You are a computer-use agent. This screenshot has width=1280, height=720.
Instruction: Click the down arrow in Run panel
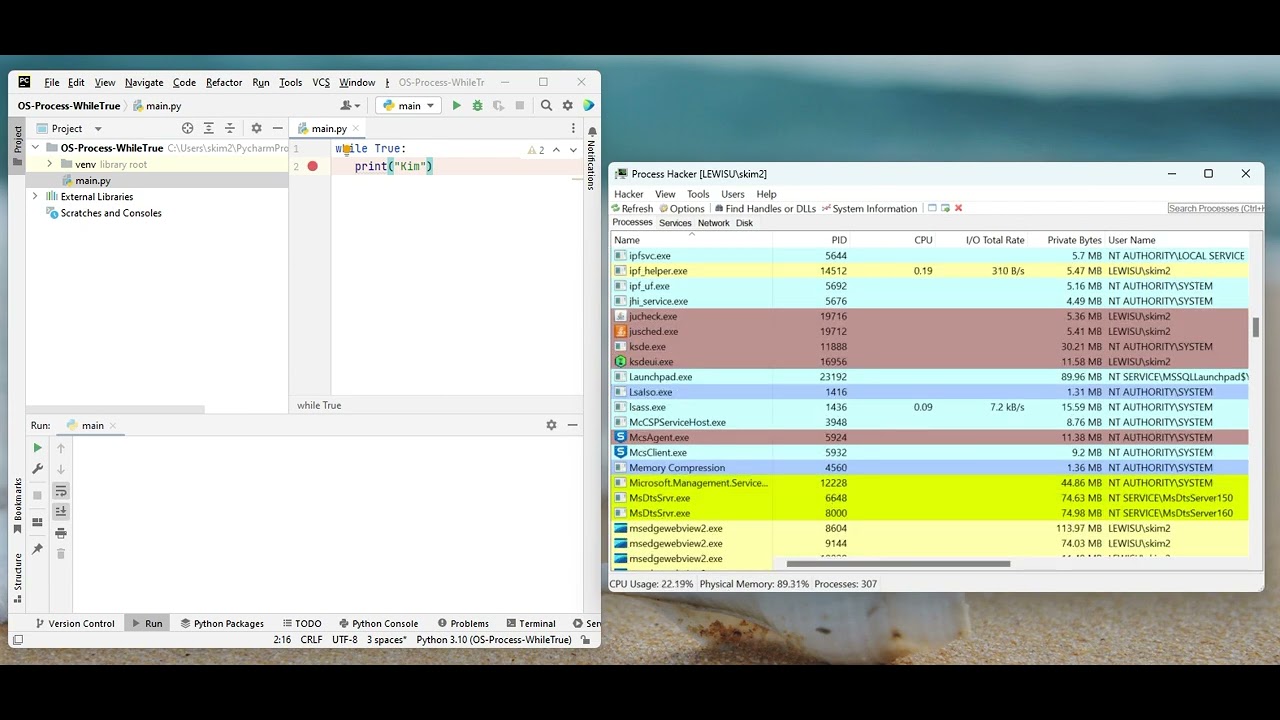pyautogui.click(x=60, y=468)
